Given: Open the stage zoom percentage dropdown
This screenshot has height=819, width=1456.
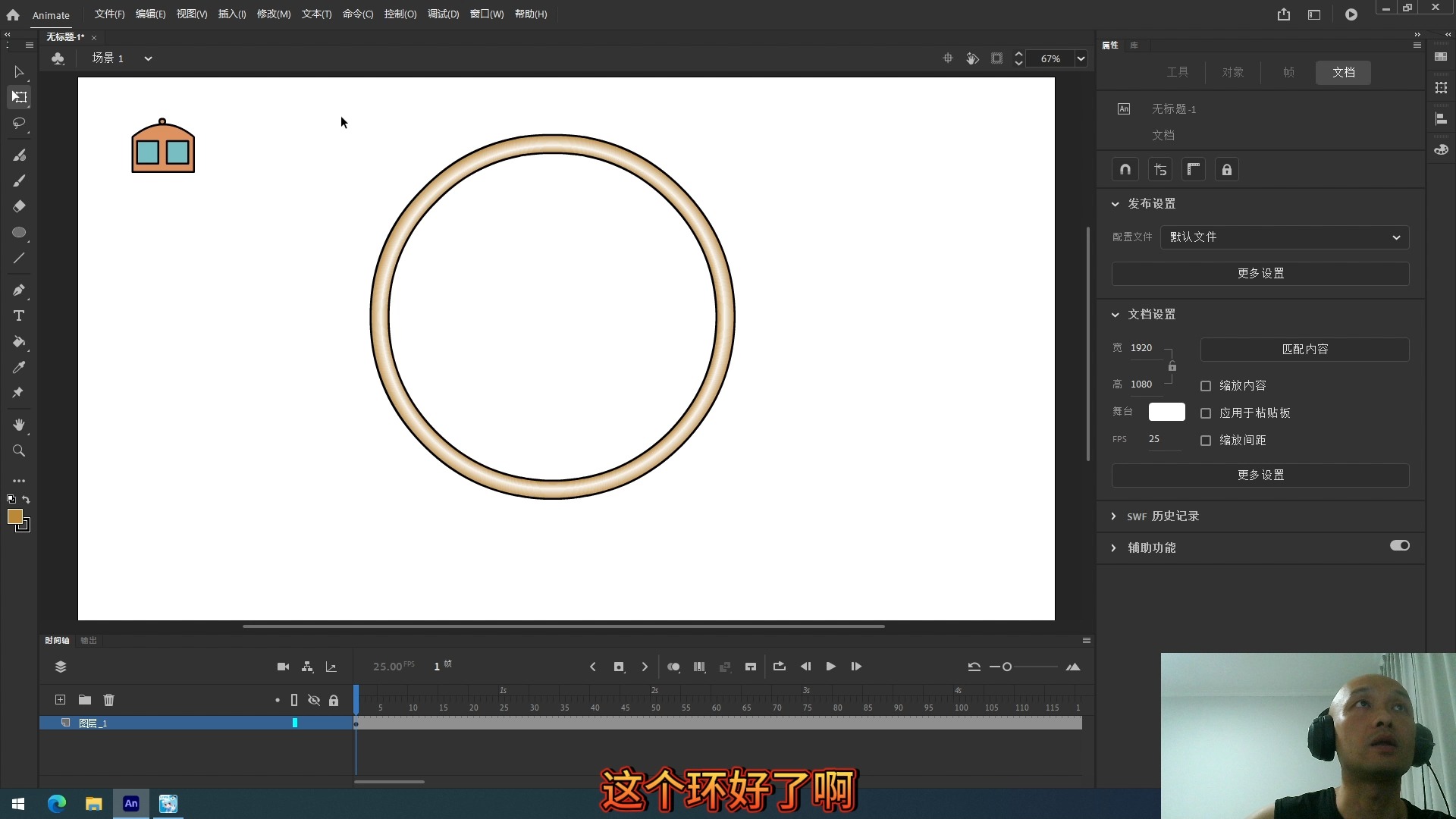Looking at the screenshot, I should [1081, 58].
